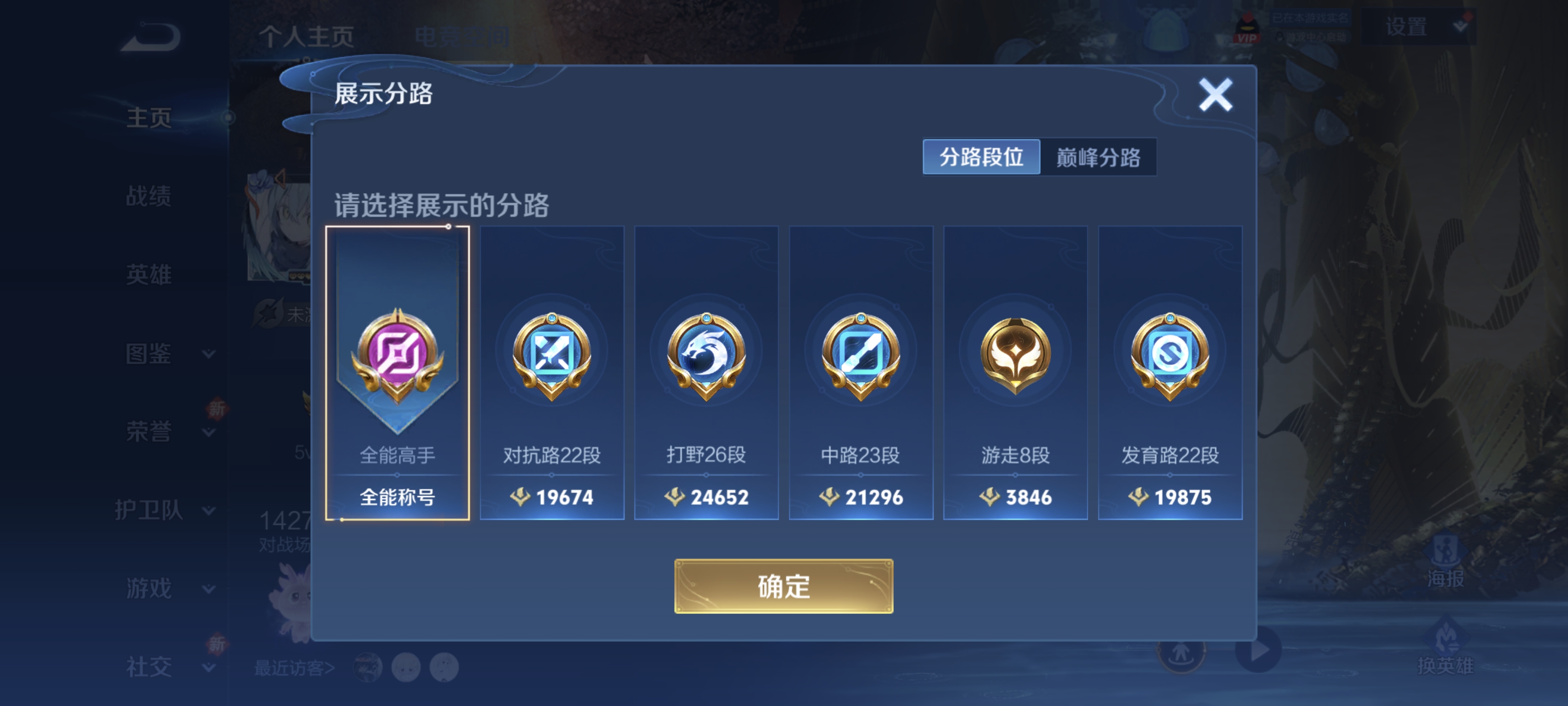
Task: Select the 中路 staff badge icon
Action: point(861,355)
